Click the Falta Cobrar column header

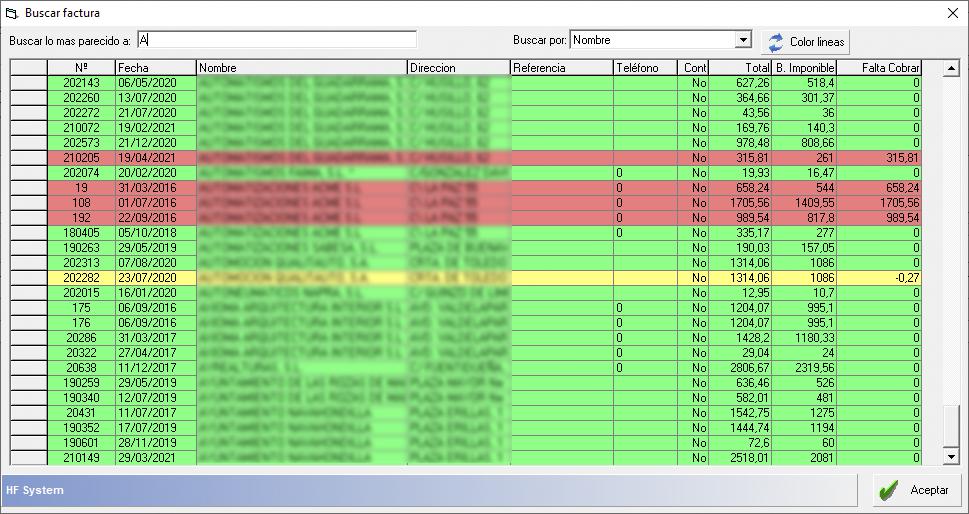click(878, 67)
